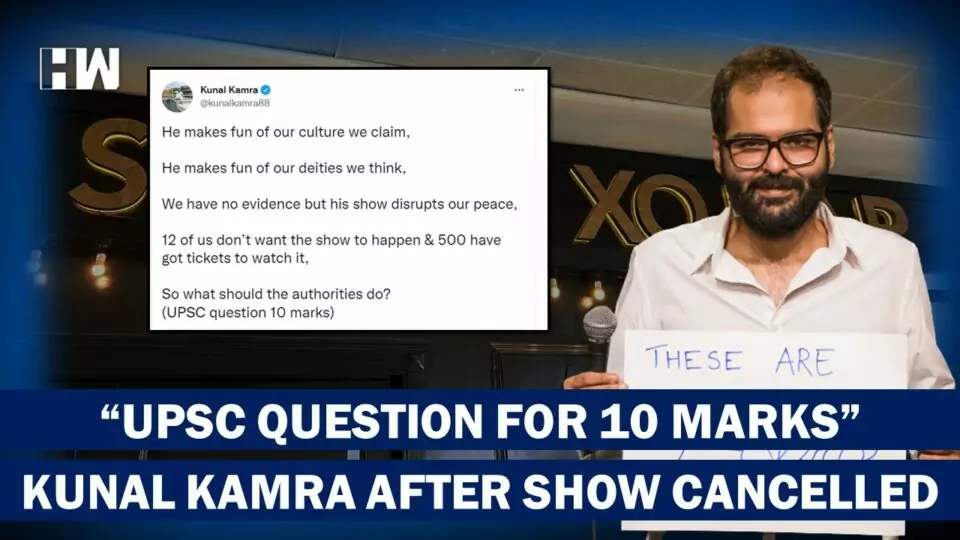Viewport: 960px width, 540px height.
Task: Click the line about no evidence
Action: (340, 204)
